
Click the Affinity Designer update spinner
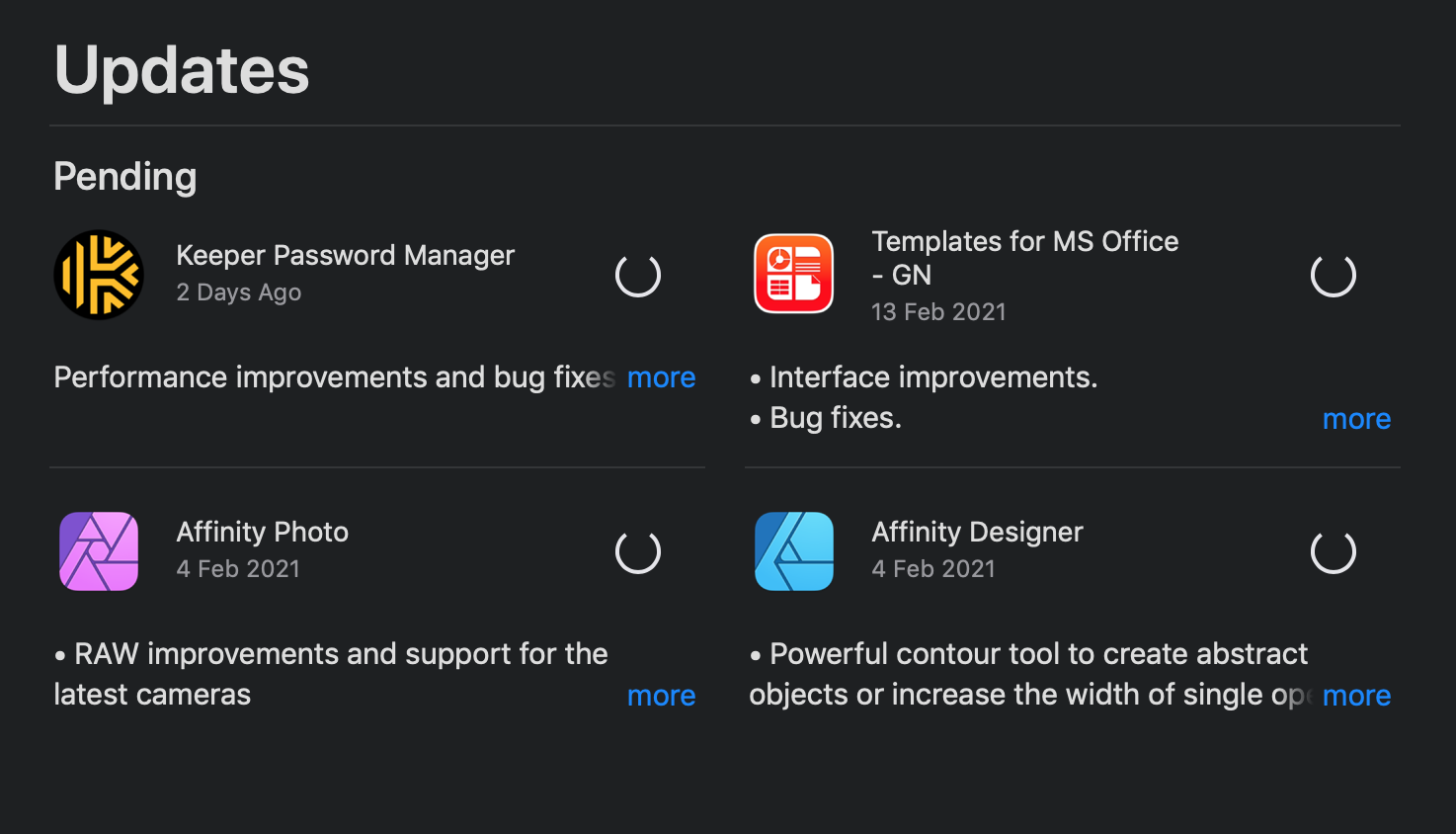[1334, 551]
